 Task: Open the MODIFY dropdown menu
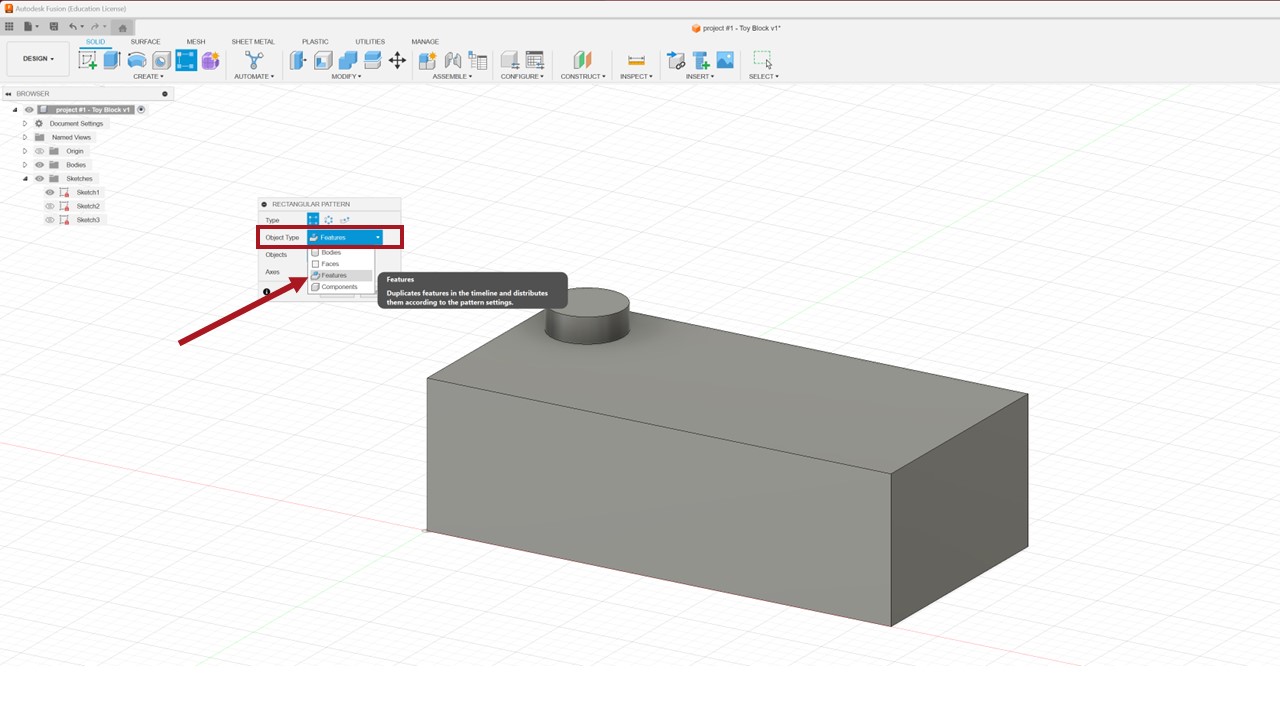347,77
